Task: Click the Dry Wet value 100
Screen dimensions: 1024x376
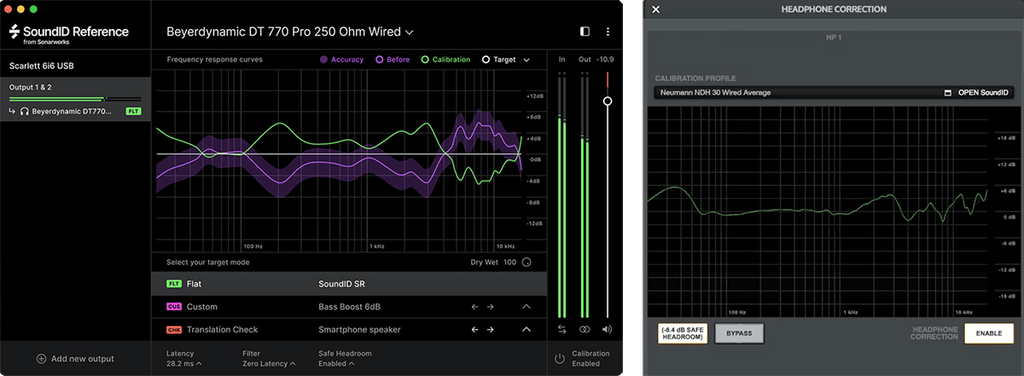Action: coord(510,262)
